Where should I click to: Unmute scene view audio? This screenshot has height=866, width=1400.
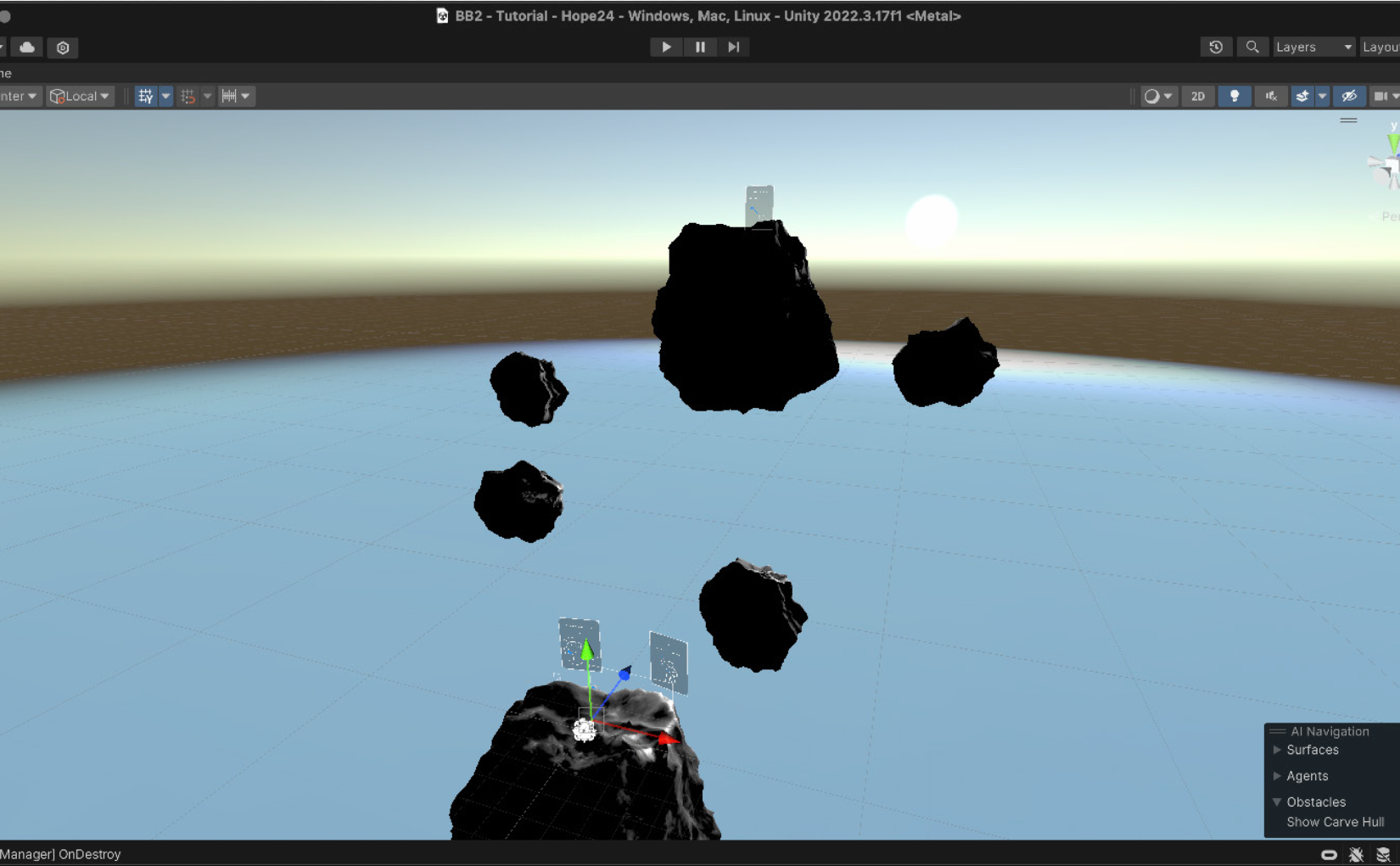click(1270, 96)
